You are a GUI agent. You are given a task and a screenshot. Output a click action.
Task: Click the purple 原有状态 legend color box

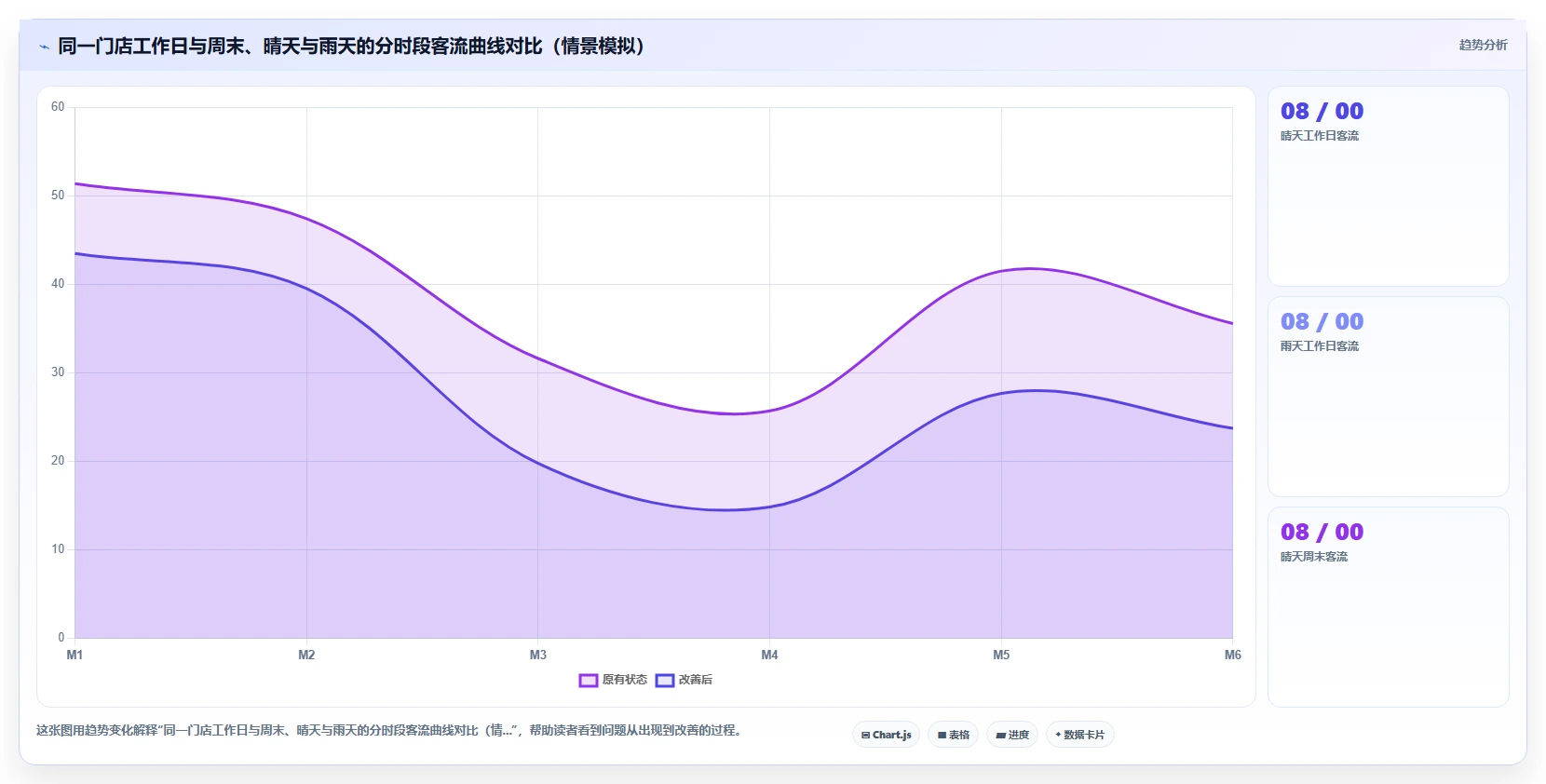588,681
